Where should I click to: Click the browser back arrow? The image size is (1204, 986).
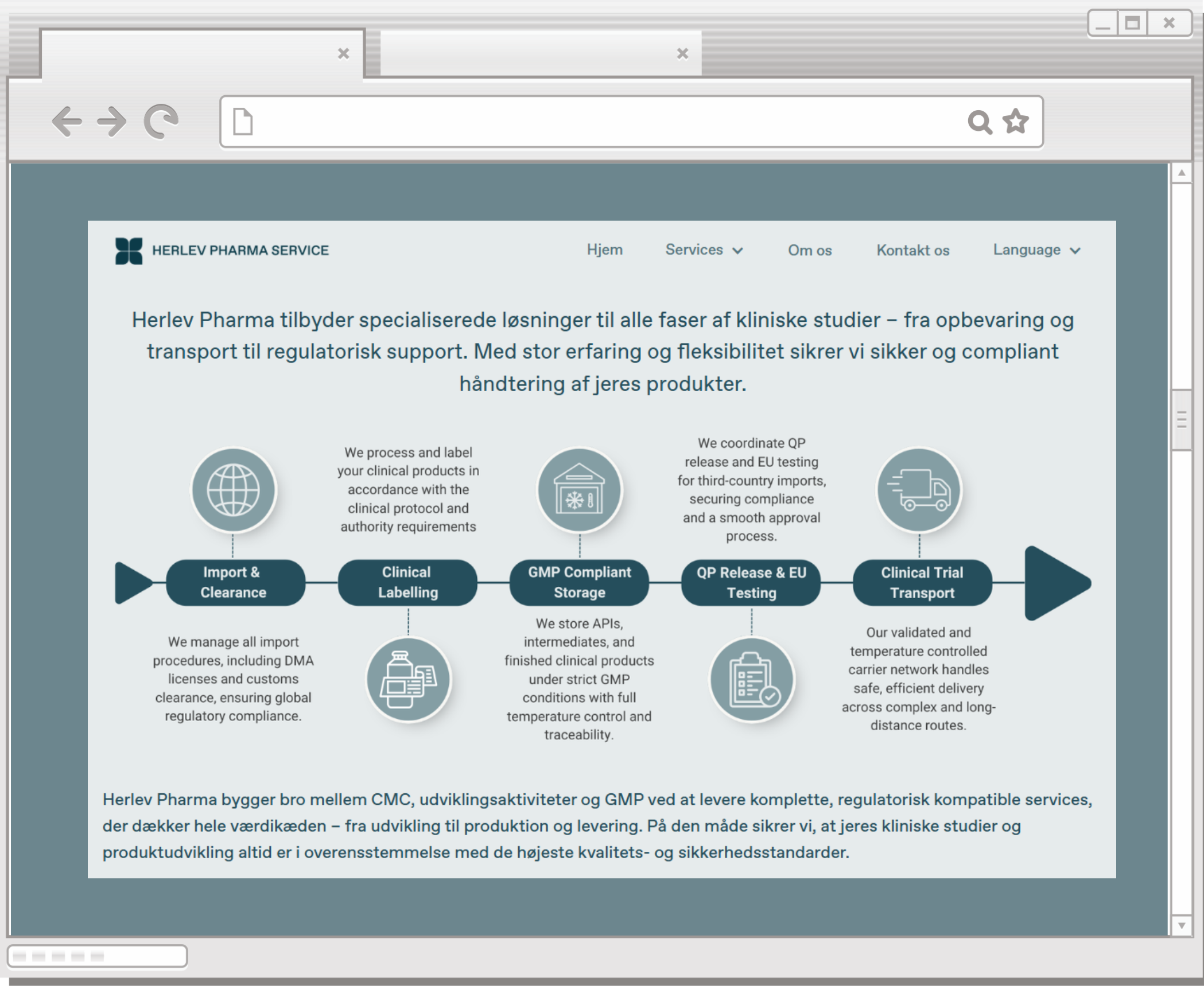pyautogui.click(x=67, y=121)
